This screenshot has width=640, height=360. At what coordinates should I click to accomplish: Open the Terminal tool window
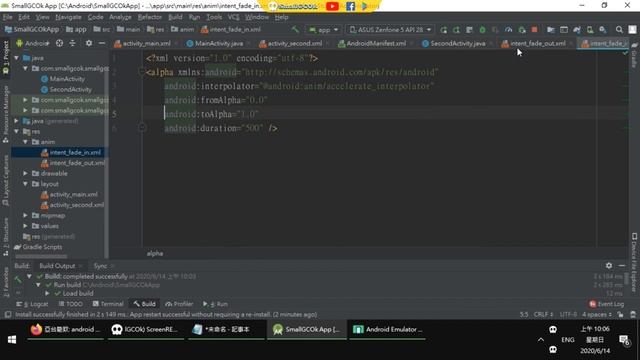click(108, 304)
